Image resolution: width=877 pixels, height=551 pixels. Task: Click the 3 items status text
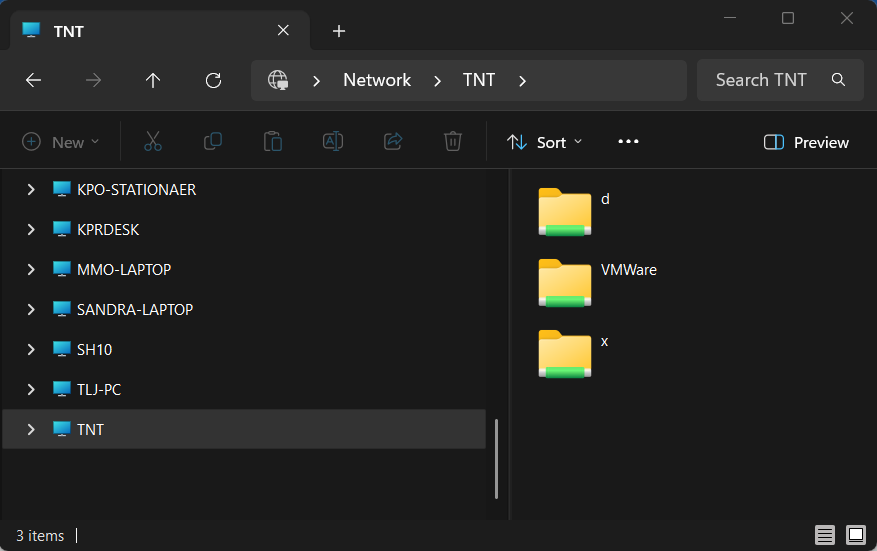(40, 535)
